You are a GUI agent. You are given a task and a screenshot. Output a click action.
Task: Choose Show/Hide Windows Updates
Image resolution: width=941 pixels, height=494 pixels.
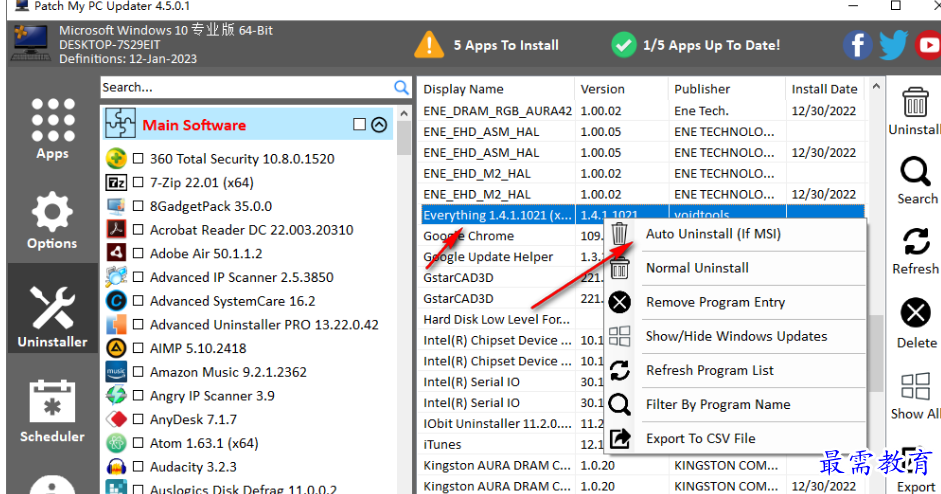(736, 336)
